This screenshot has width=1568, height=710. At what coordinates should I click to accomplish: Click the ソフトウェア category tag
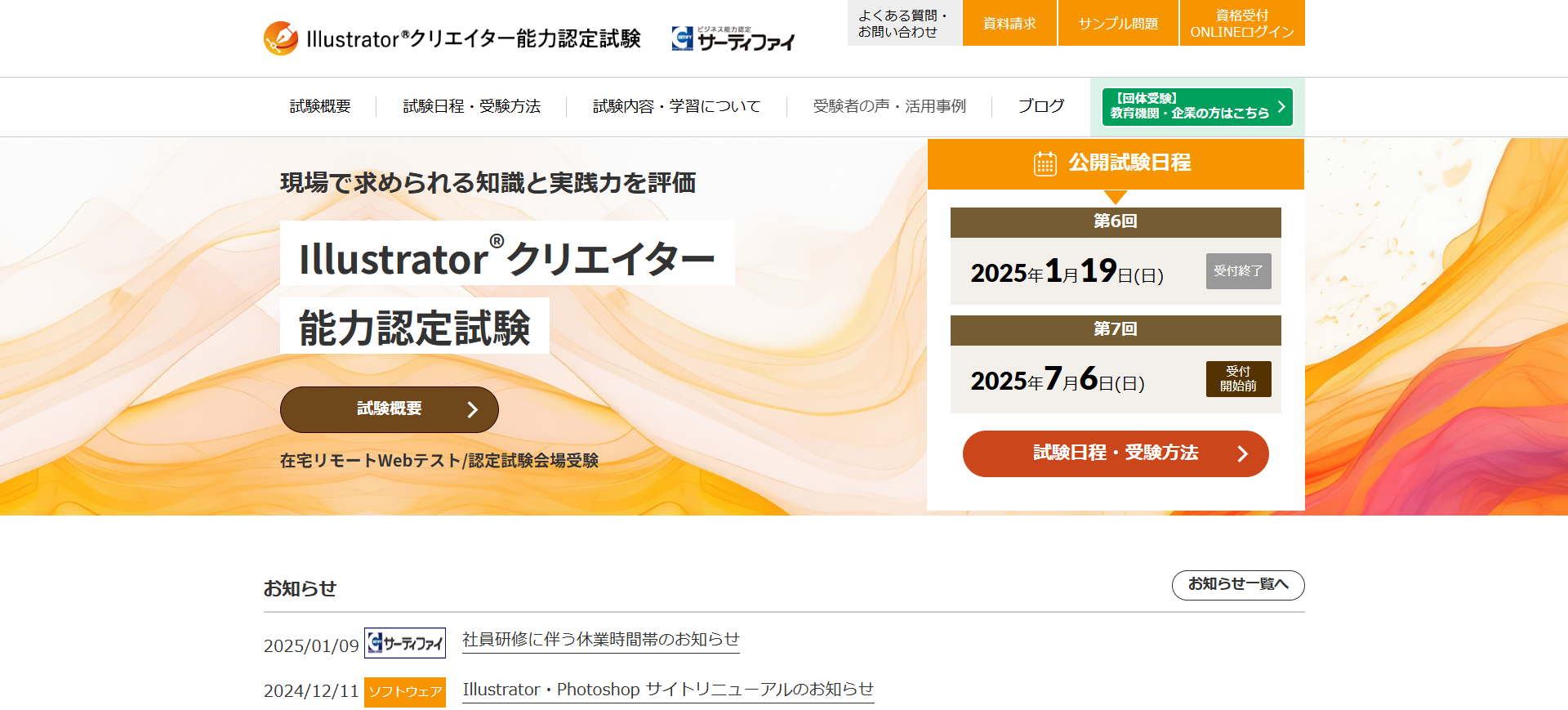coord(405,692)
